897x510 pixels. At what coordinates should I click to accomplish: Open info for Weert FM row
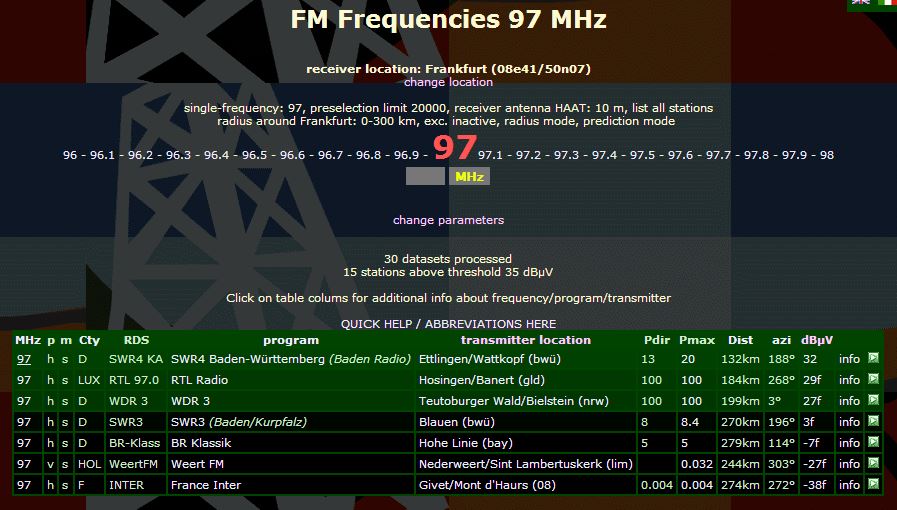pyautogui.click(x=850, y=464)
